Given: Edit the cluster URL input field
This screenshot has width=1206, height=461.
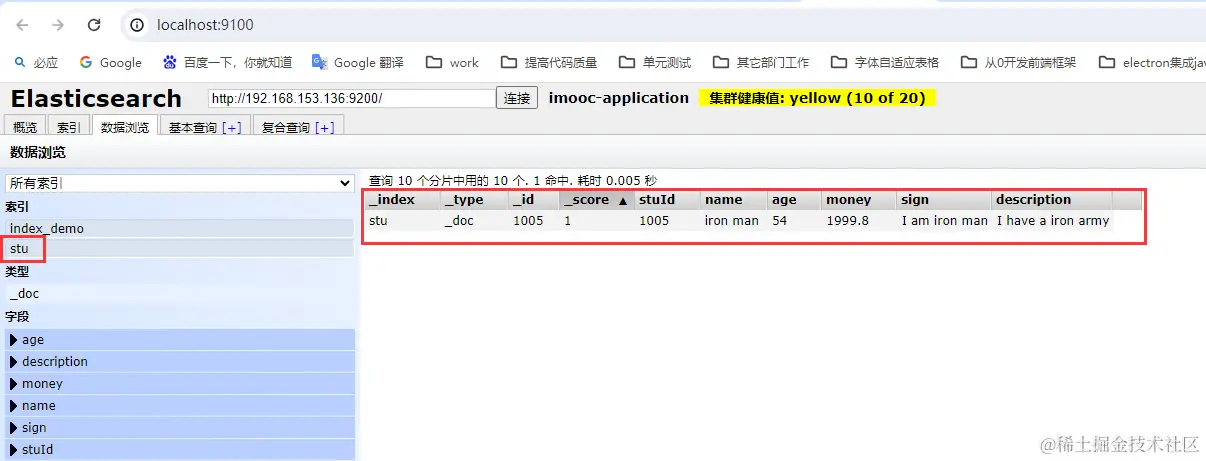Looking at the screenshot, I should click(x=352, y=98).
